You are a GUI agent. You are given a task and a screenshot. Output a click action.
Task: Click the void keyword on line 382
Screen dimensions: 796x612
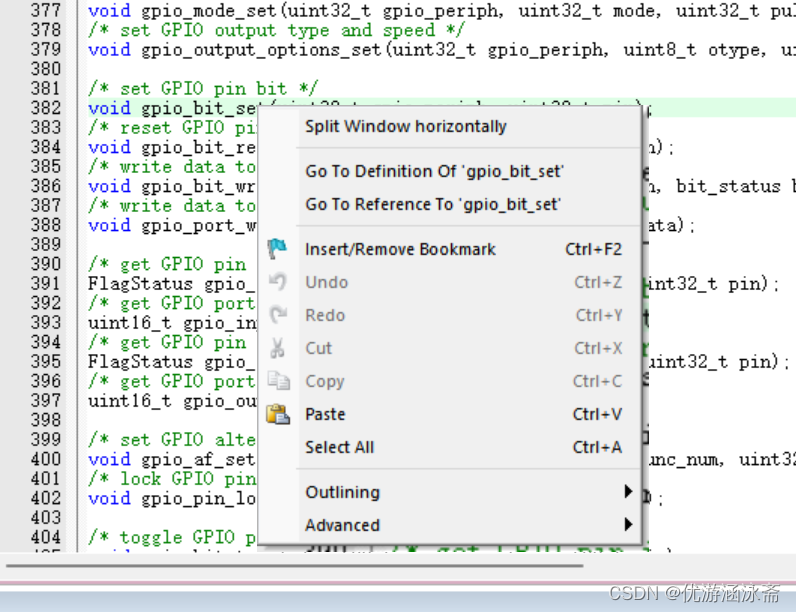109,108
